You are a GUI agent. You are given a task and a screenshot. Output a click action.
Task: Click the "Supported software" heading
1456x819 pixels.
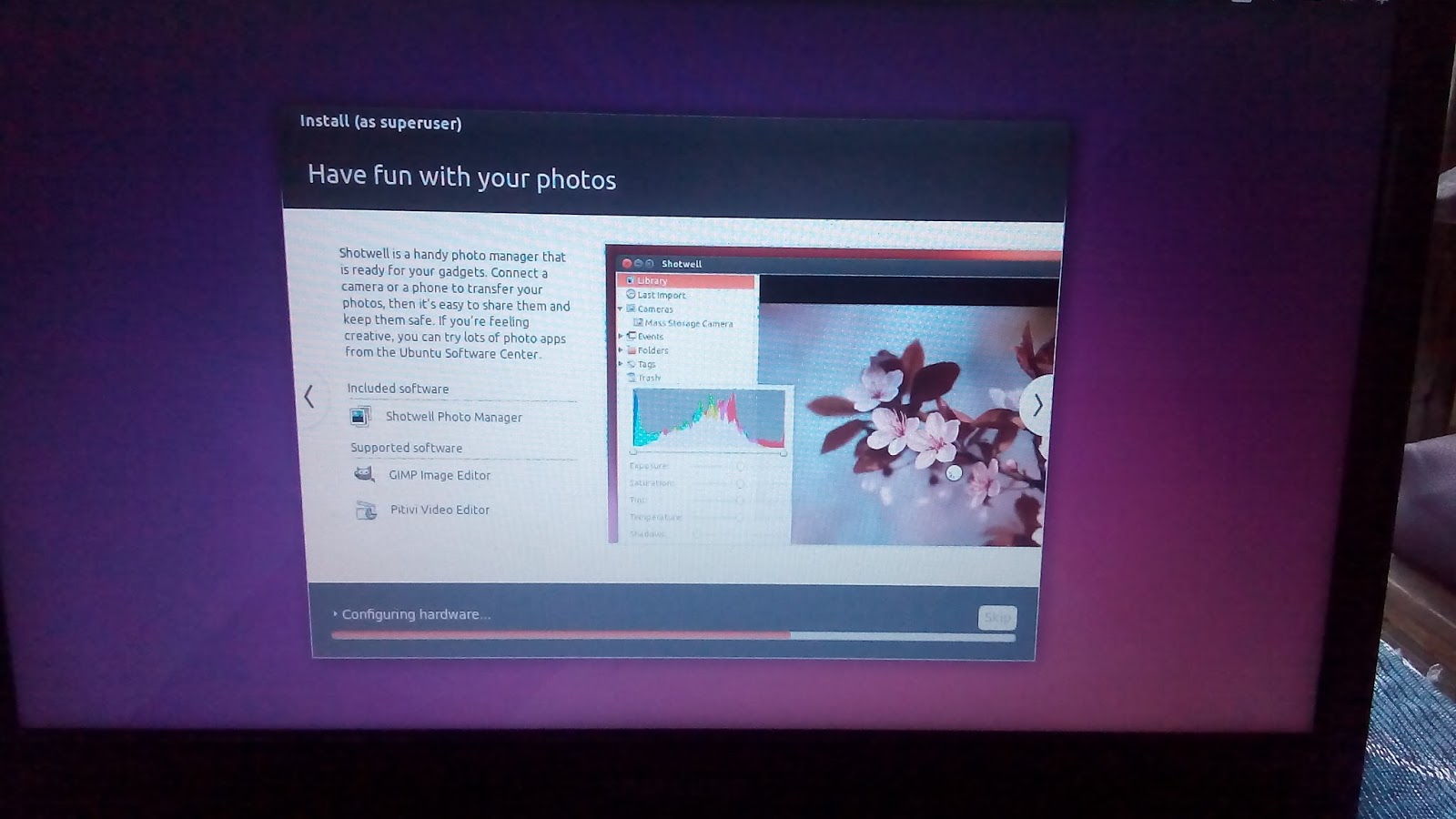click(407, 448)
